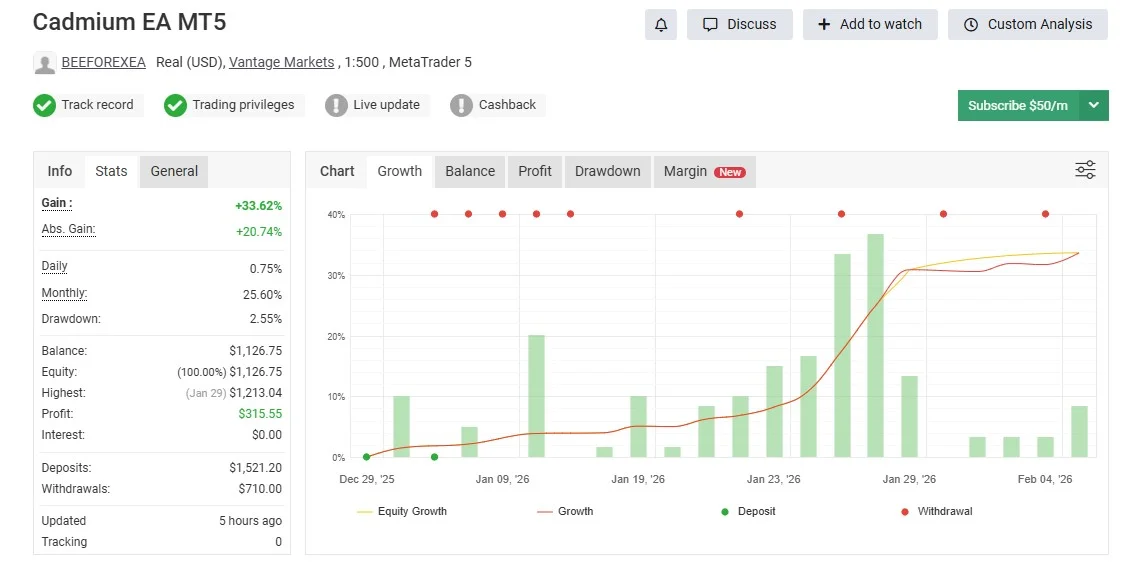Switch to the Drawdown chart tab
The image size is (1140, 566).
pyautogui.click(x=607, y=171)
